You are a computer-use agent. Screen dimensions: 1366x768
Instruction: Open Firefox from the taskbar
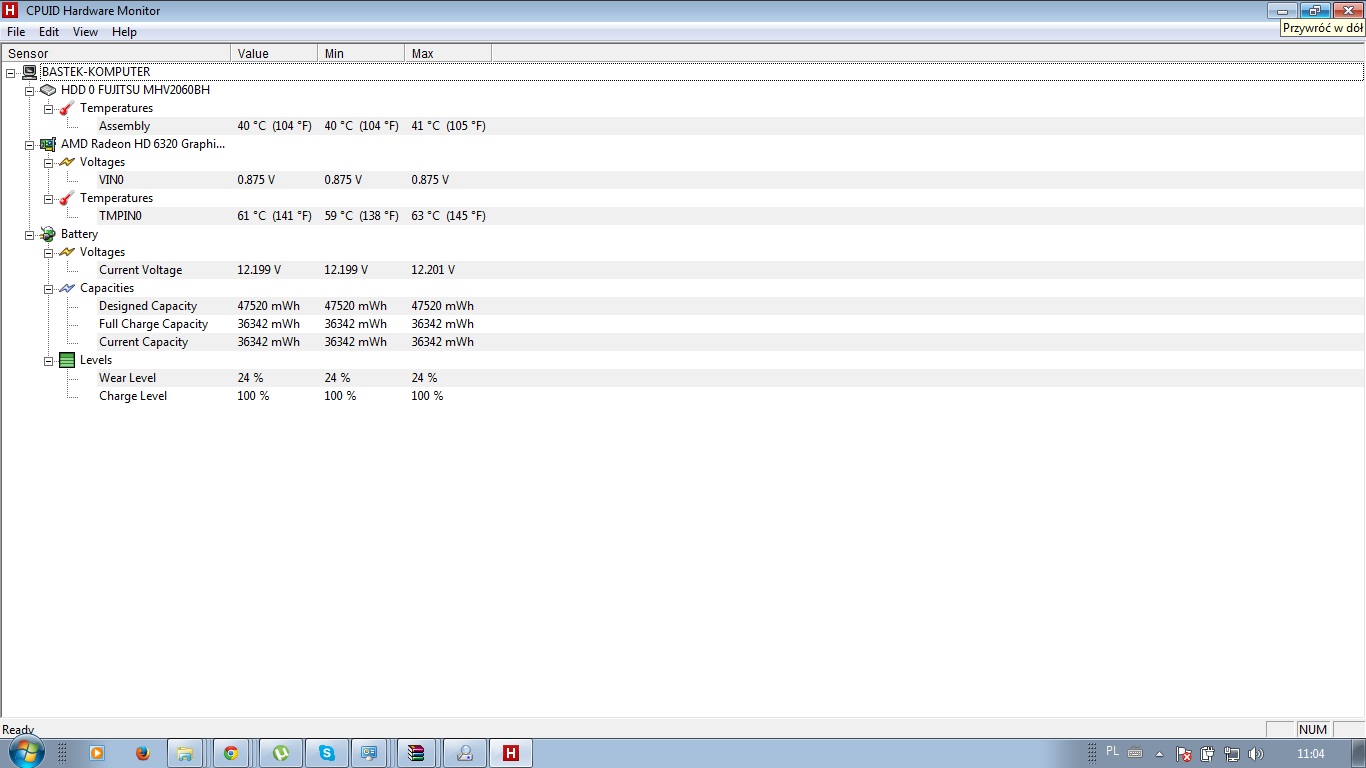click(x=142, y=753)
